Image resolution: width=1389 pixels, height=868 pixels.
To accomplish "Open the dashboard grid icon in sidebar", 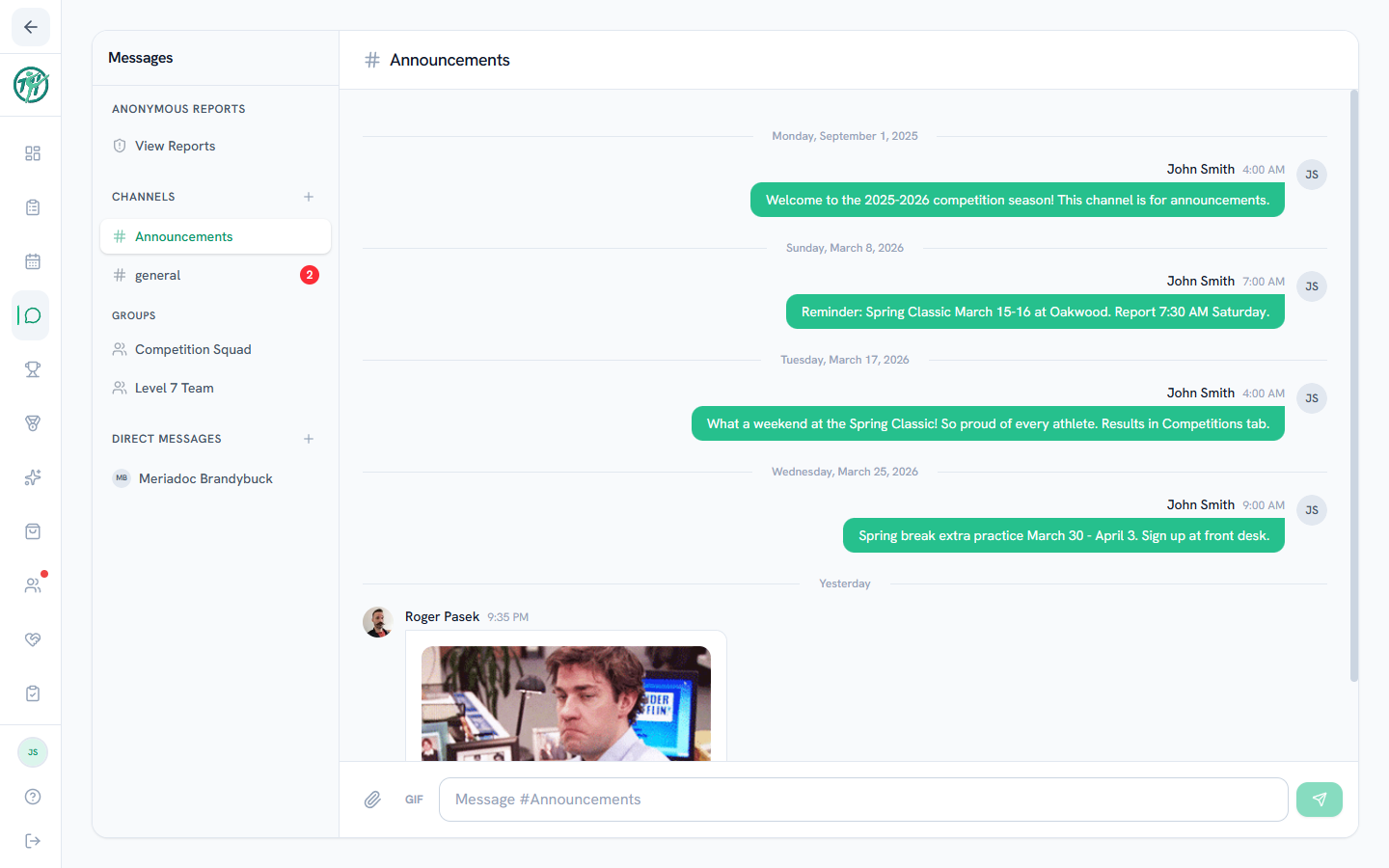I will 33,153.
